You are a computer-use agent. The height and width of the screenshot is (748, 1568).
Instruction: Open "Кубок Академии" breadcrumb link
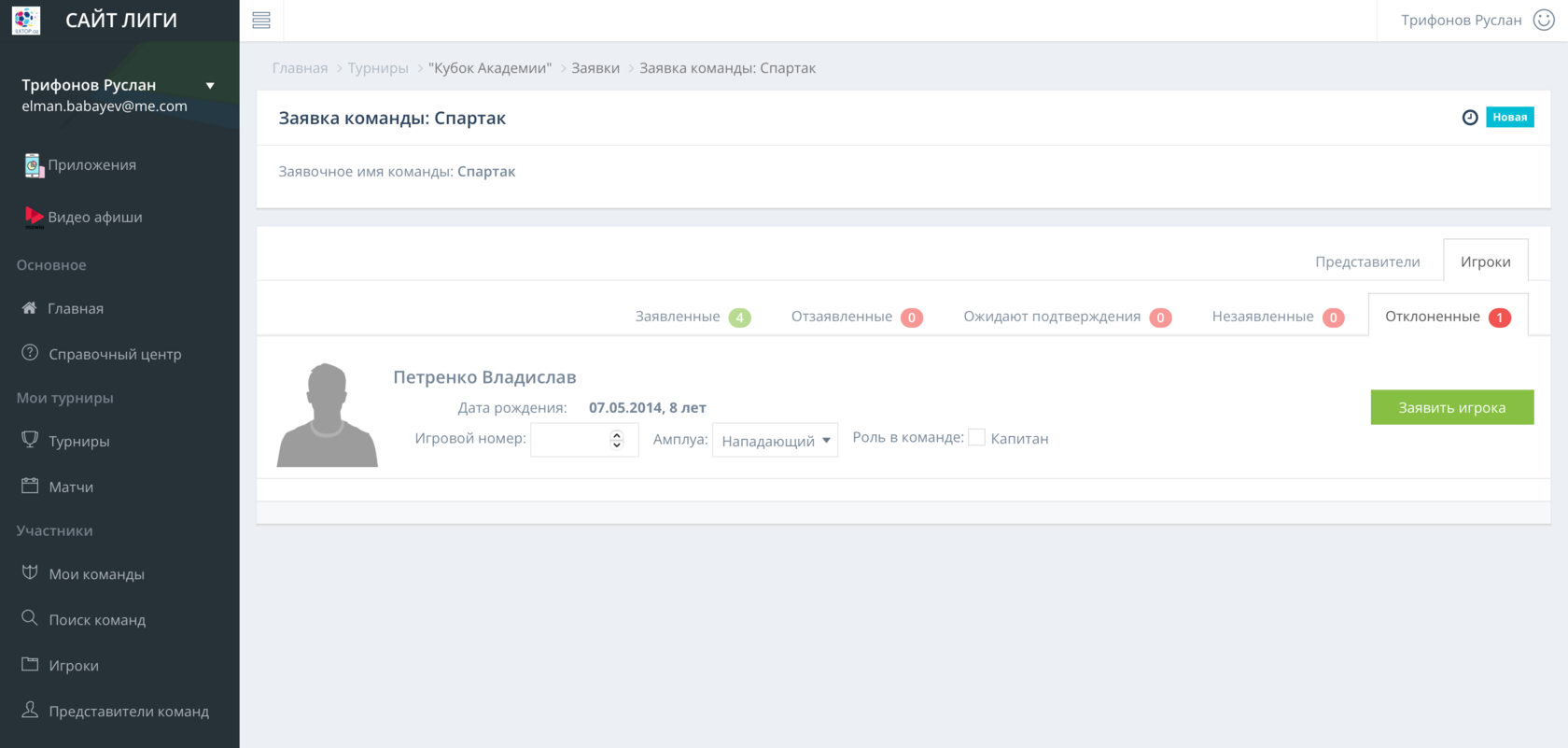point(490,68)
